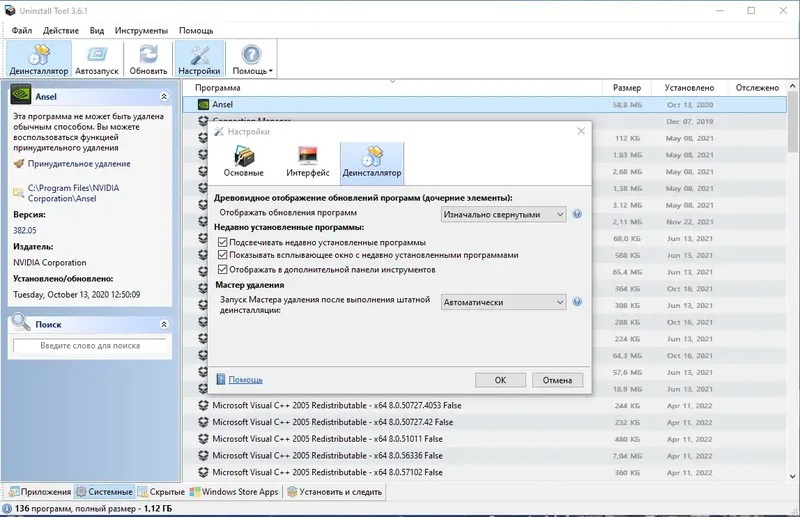
Task: Click the NVIDIA Ansel icon in the side panel
Action: 20,95
